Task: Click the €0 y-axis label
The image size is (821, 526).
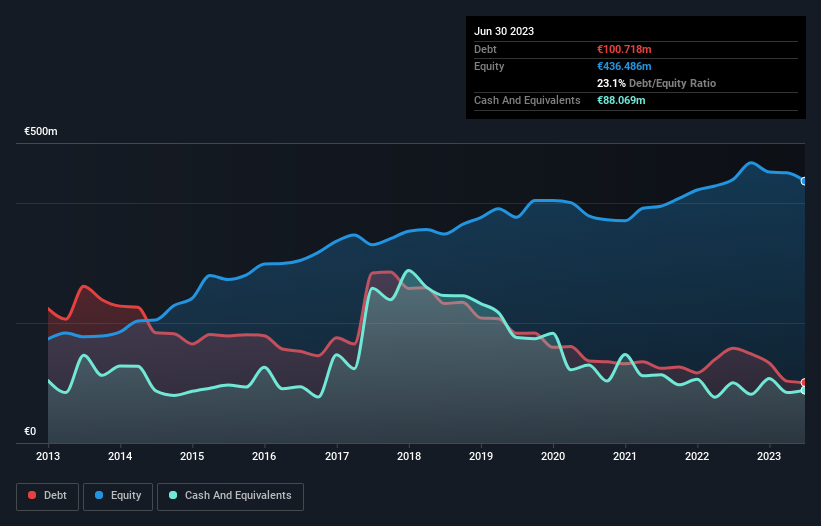Action: coord(30,431)
